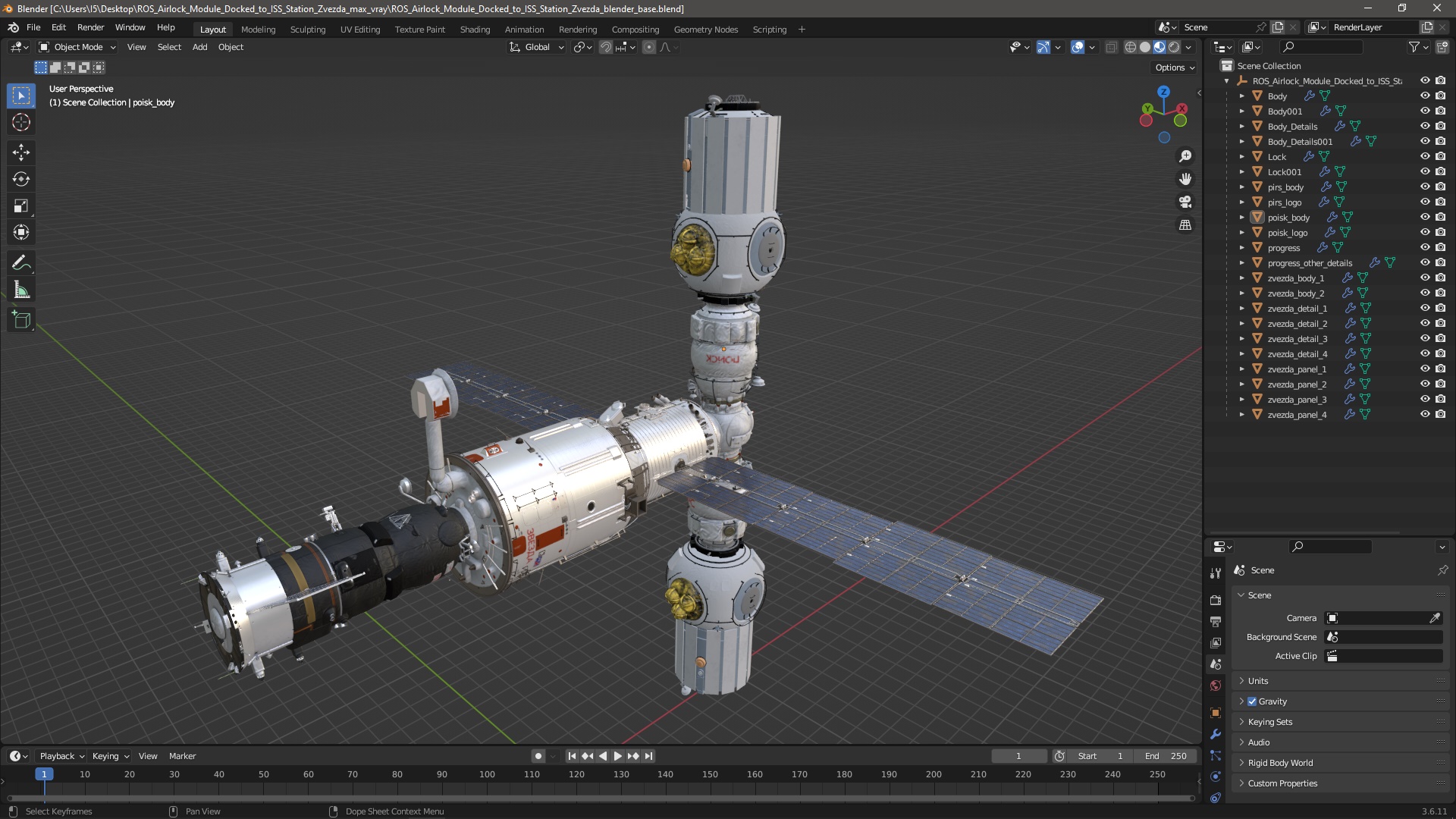Click the viewport zoom magnifier icon
This screenshot has width=1456, height=819.
(x=1185, y=156)
